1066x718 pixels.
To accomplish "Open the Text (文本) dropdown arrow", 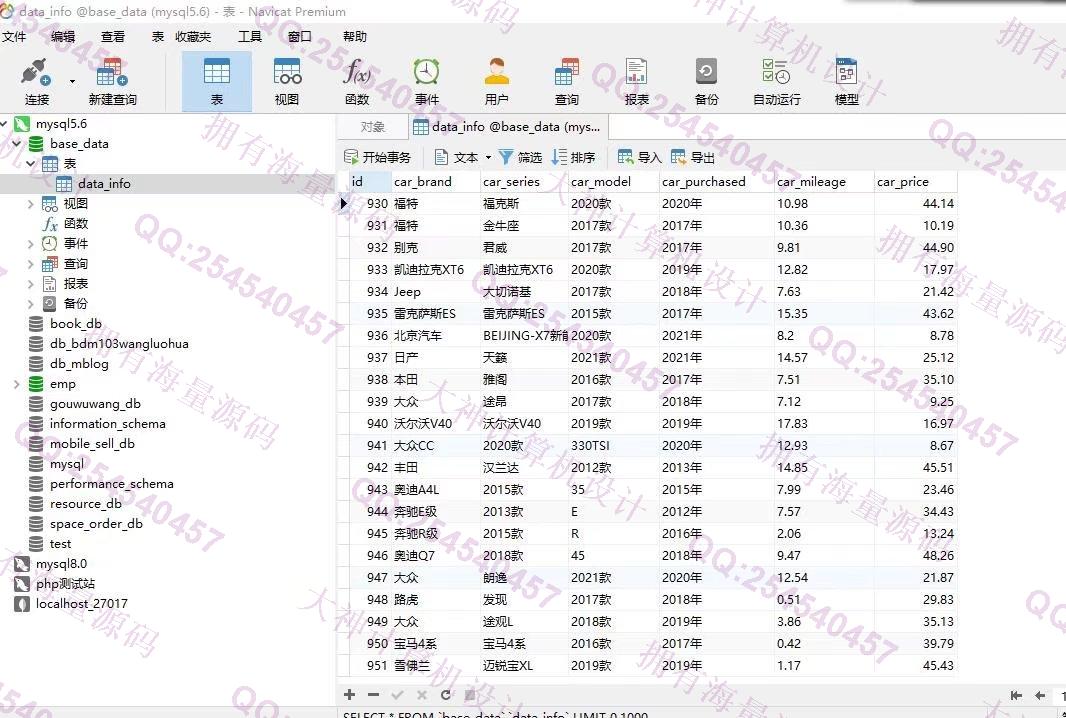I will pyautogui.click(x=488, y=158).
